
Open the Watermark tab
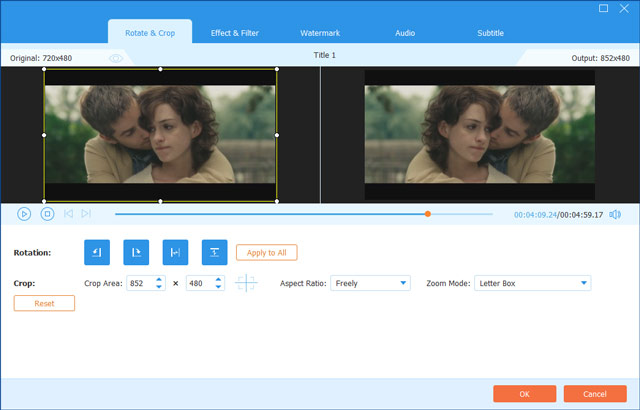(x=320, y=33)
